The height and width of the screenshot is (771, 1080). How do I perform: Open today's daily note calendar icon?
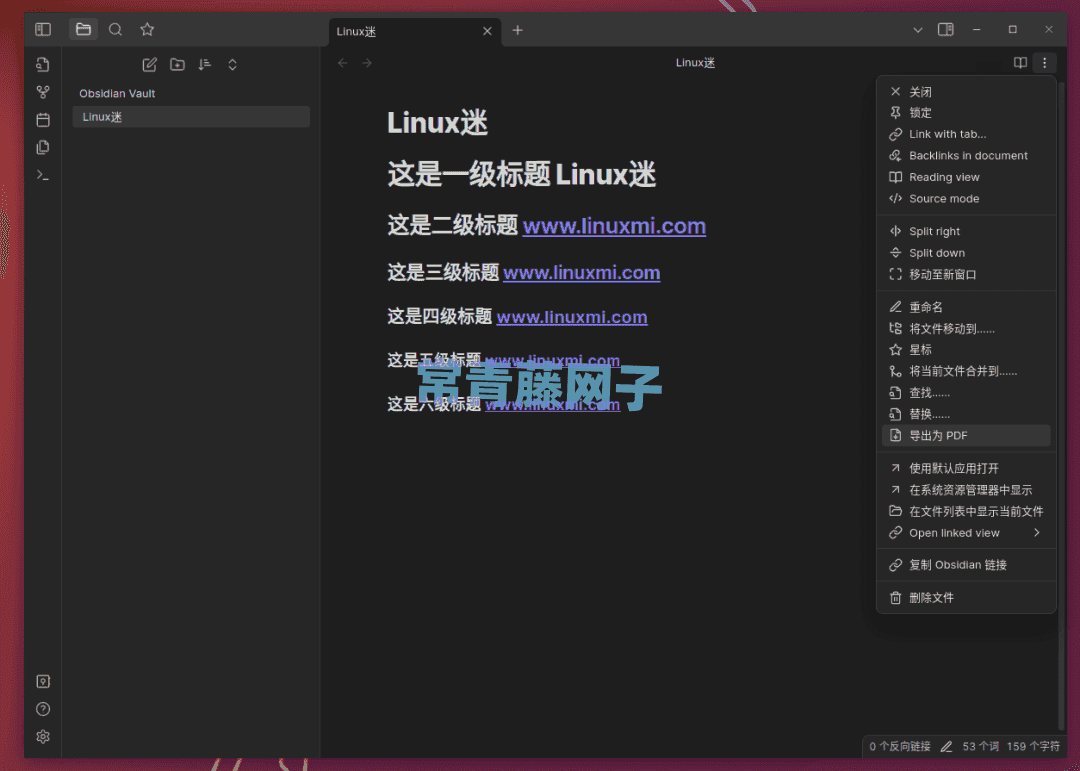(x=43, y=120)
